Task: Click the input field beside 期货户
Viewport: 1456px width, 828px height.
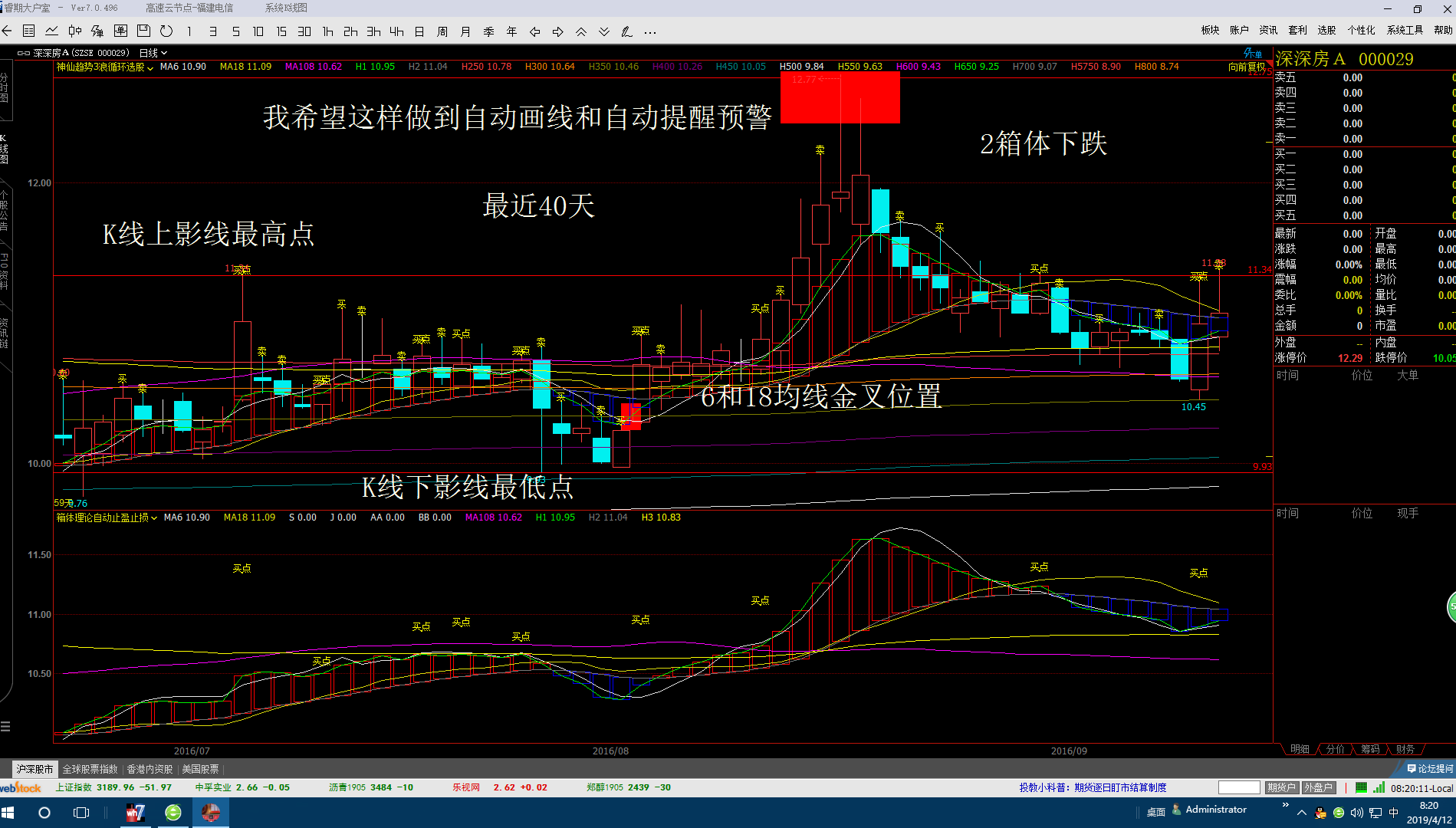Action: point(1238,787)
